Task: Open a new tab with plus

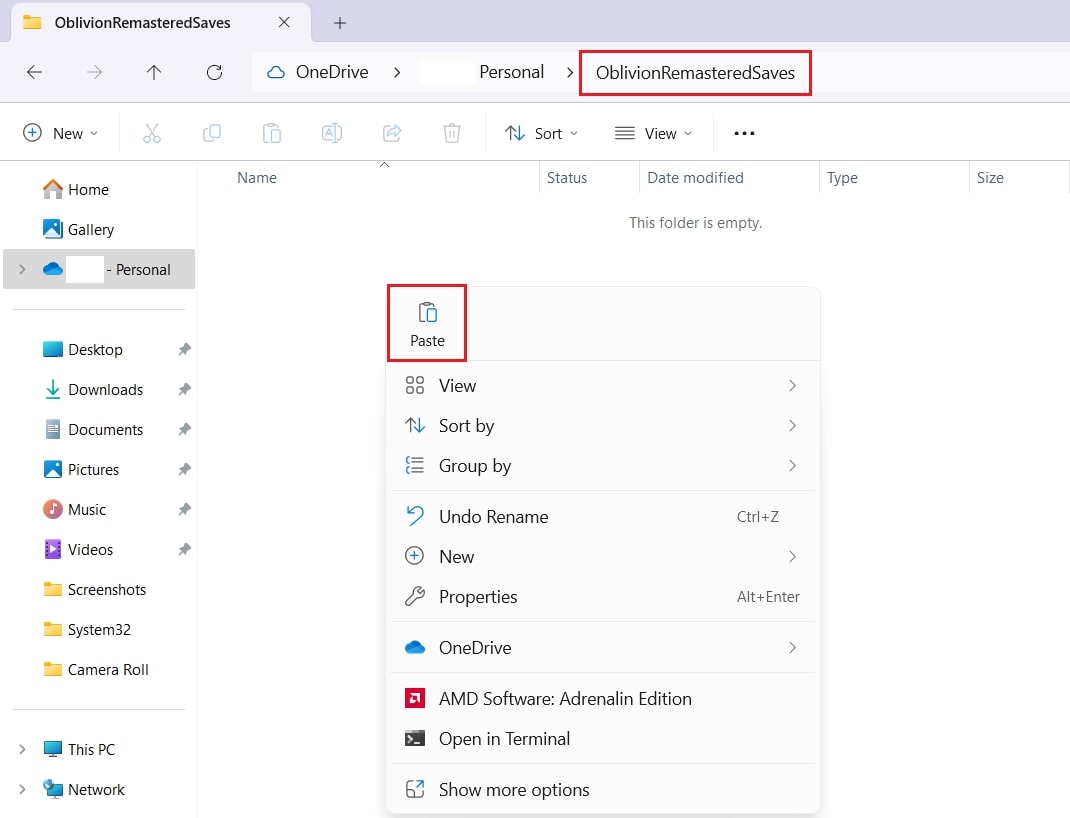Action: (340, 23)
